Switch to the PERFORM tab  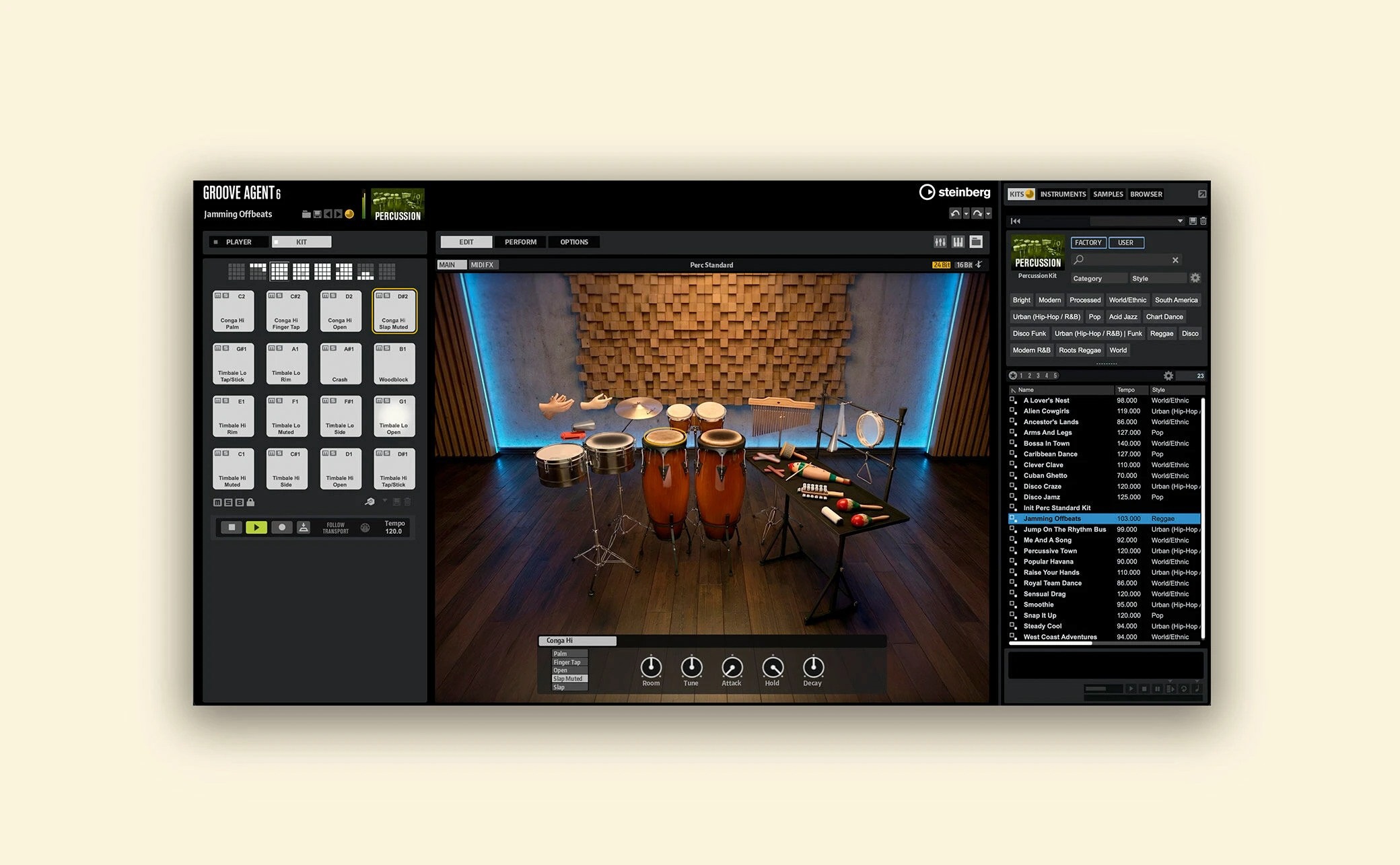pos(520,242)
